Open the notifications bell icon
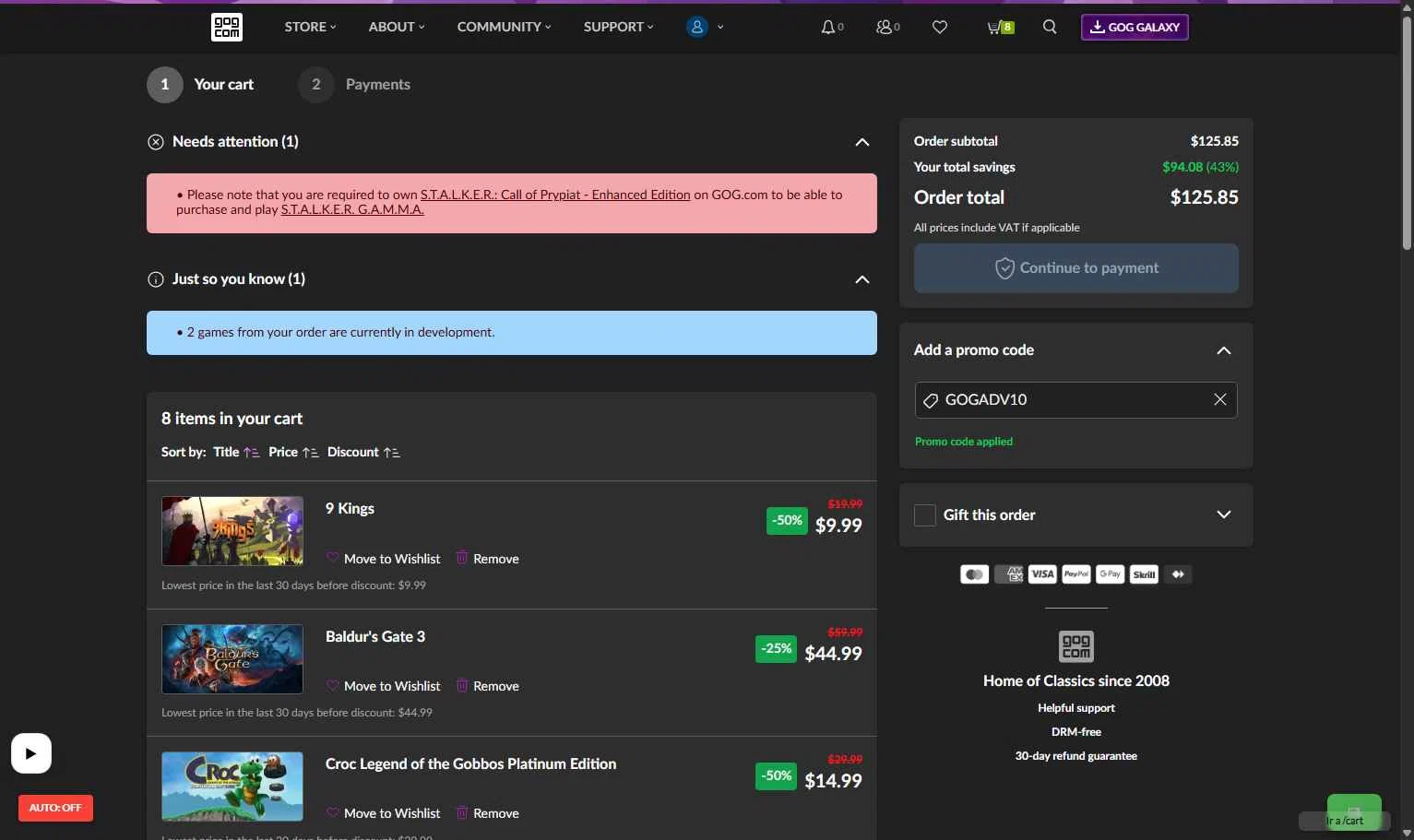 (x=828, y=28)
